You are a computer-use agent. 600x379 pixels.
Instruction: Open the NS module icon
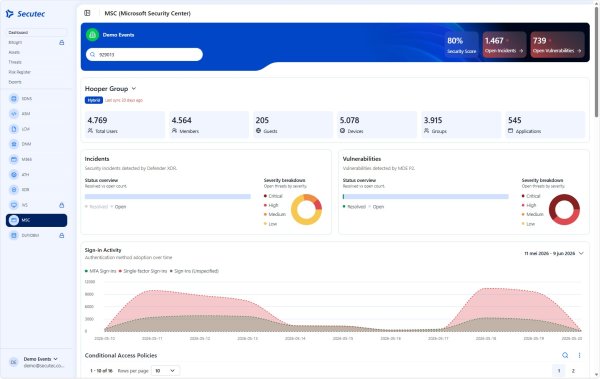tap(14, 205)
